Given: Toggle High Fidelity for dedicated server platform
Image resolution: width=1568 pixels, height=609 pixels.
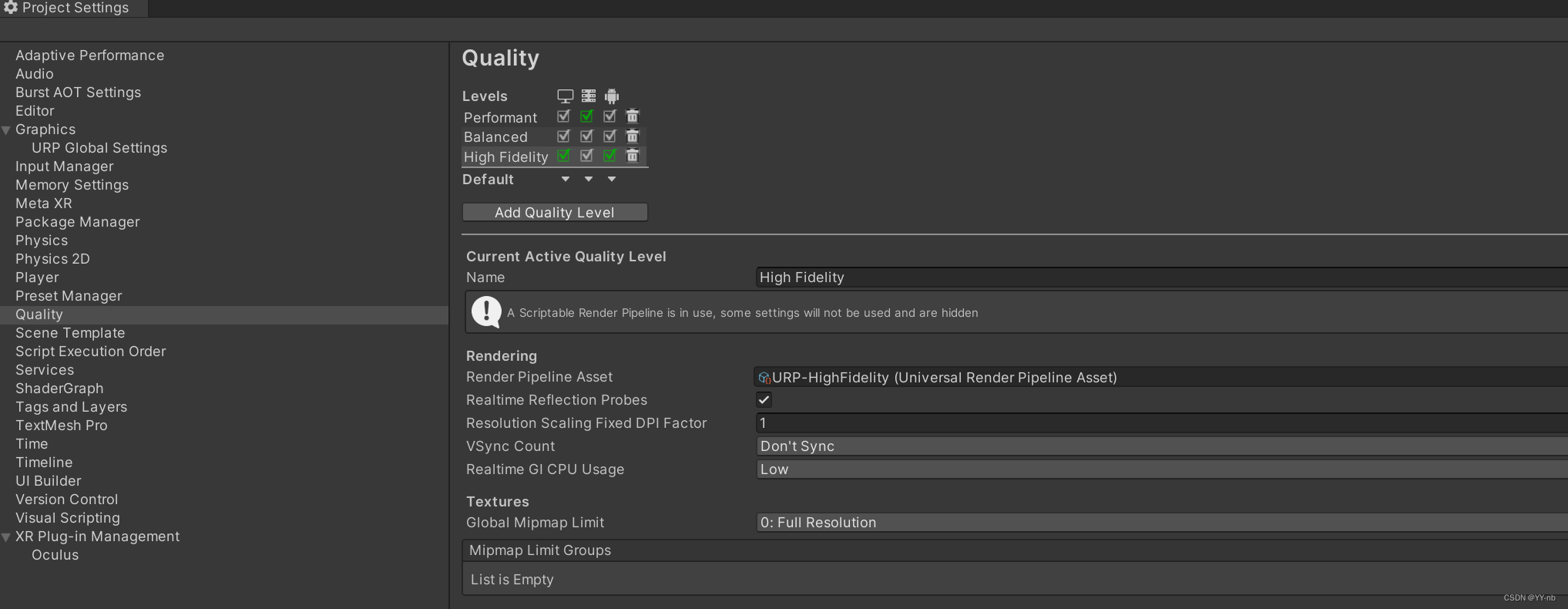Looking at the screenshot, I should click(x=586, y=156).
